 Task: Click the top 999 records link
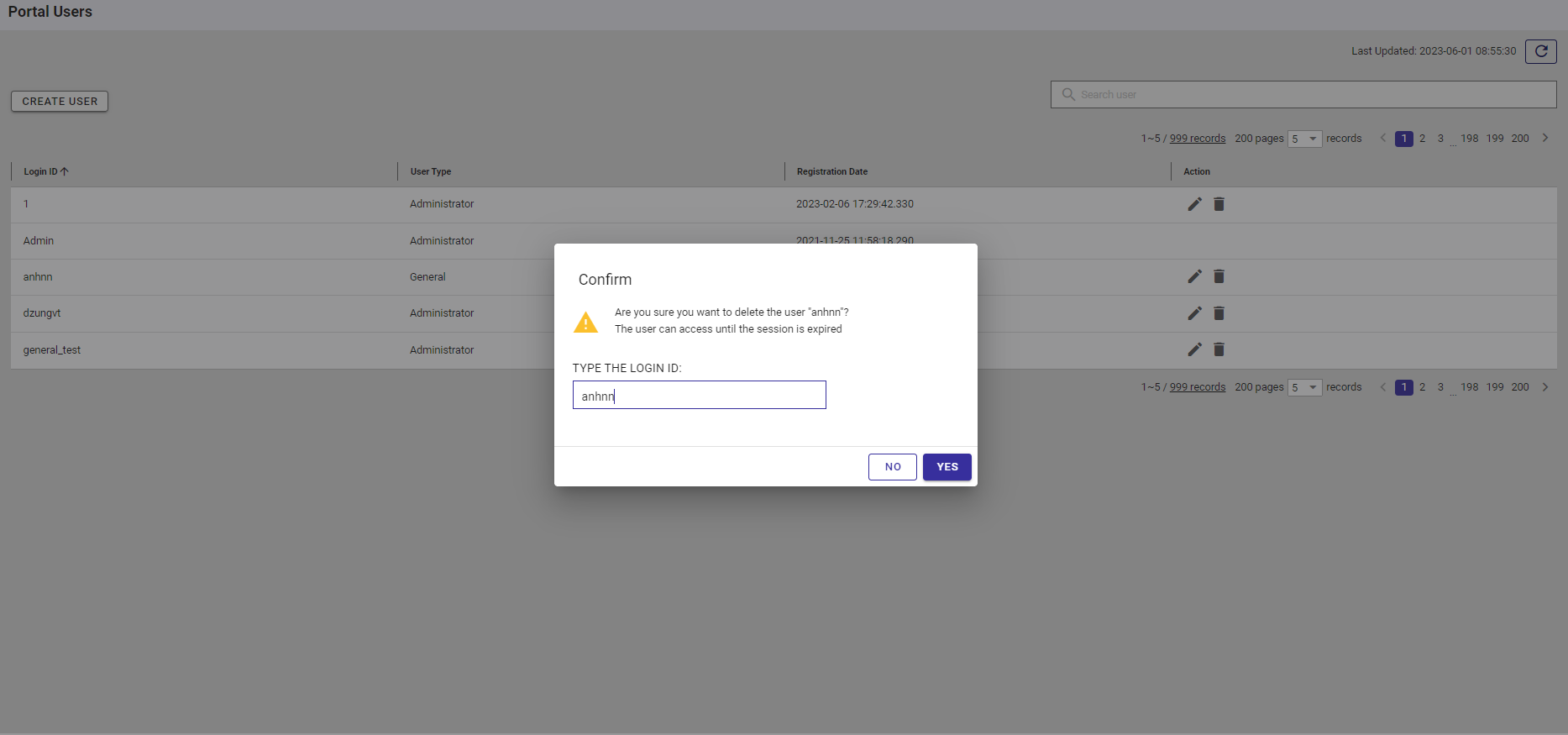pos(1197,139)
